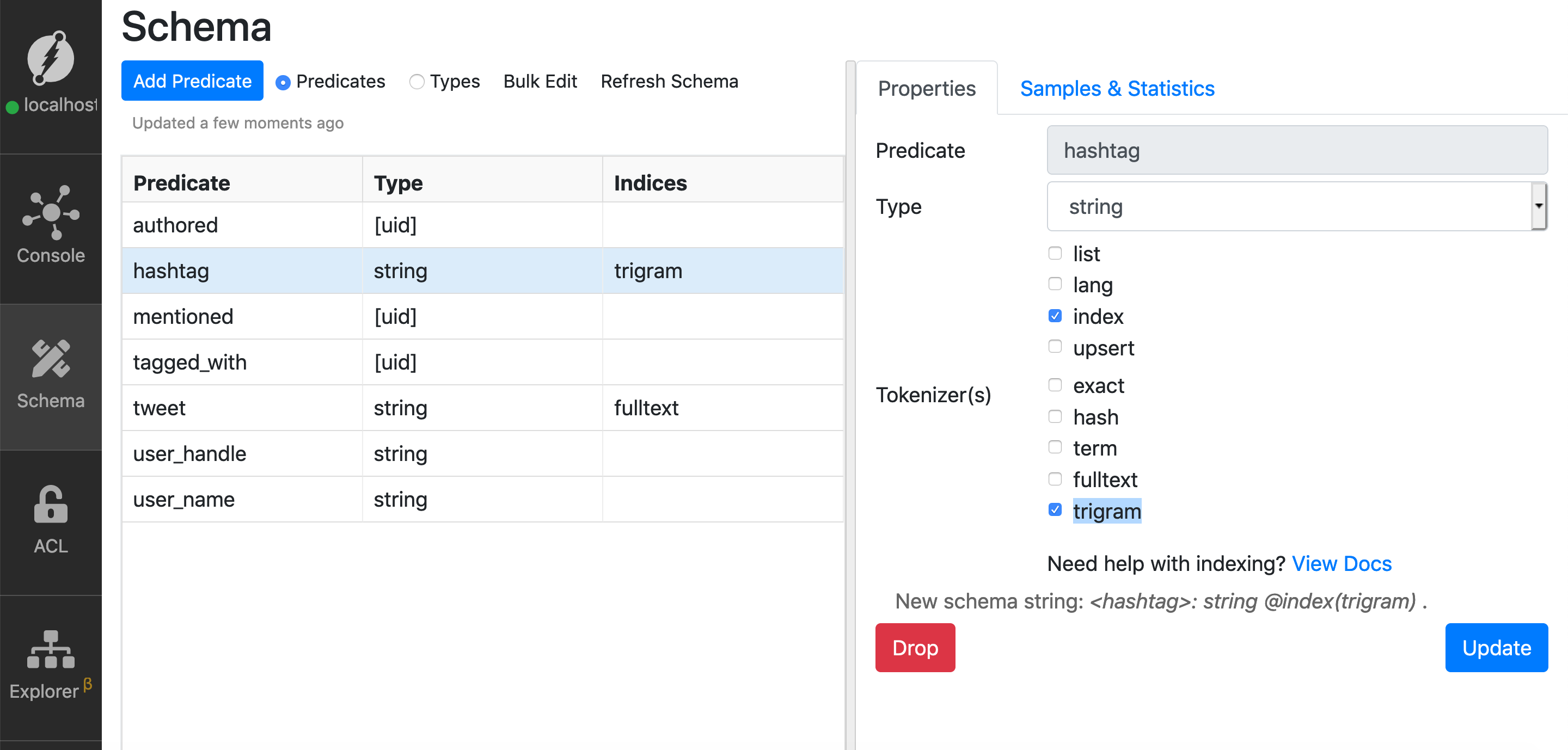
Task: Enable the fulltext tokenizer checkbox
Action: pos(1055,479)
